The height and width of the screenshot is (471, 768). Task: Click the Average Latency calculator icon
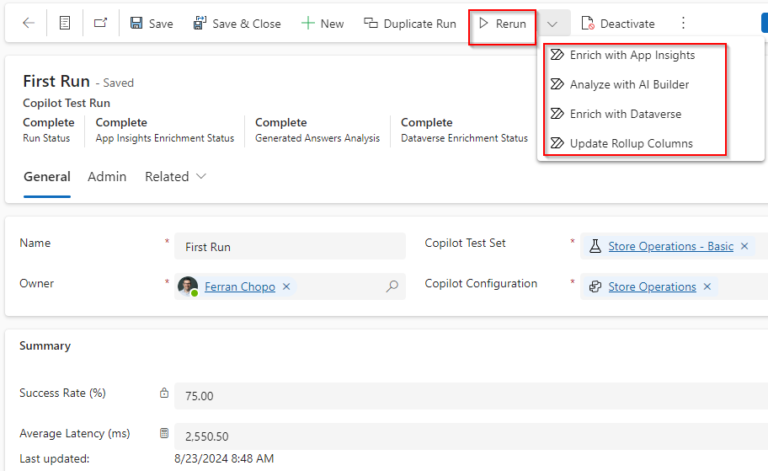(x=164, y=433)
